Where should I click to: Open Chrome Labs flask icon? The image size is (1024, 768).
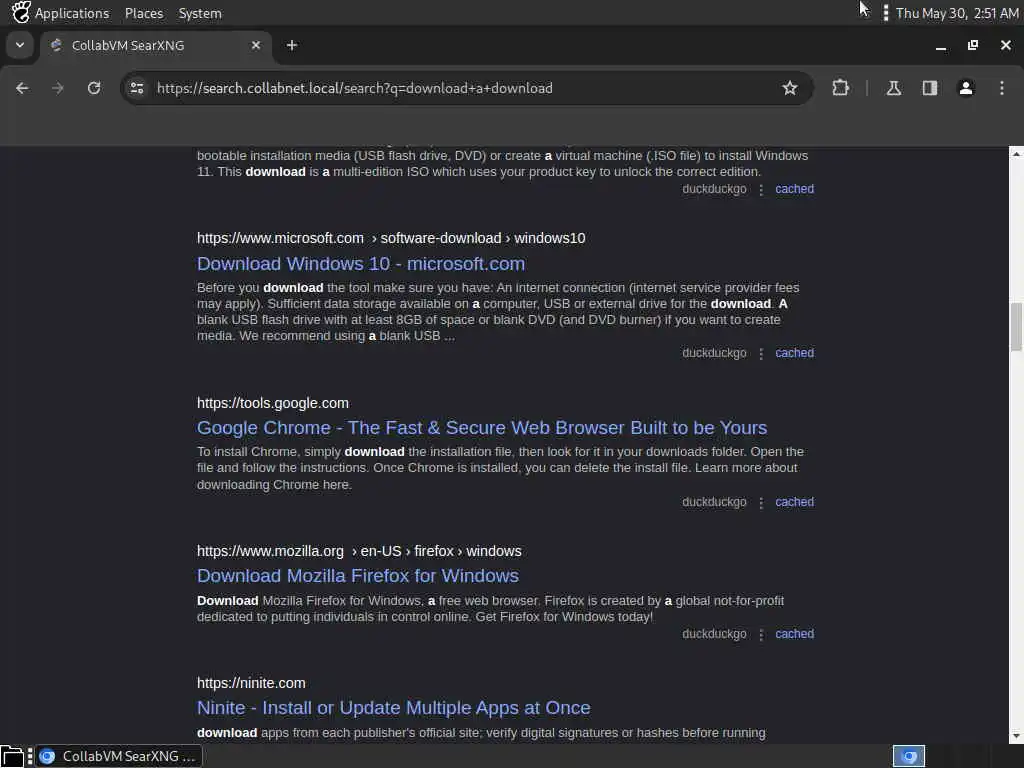(x=893, y=88)
